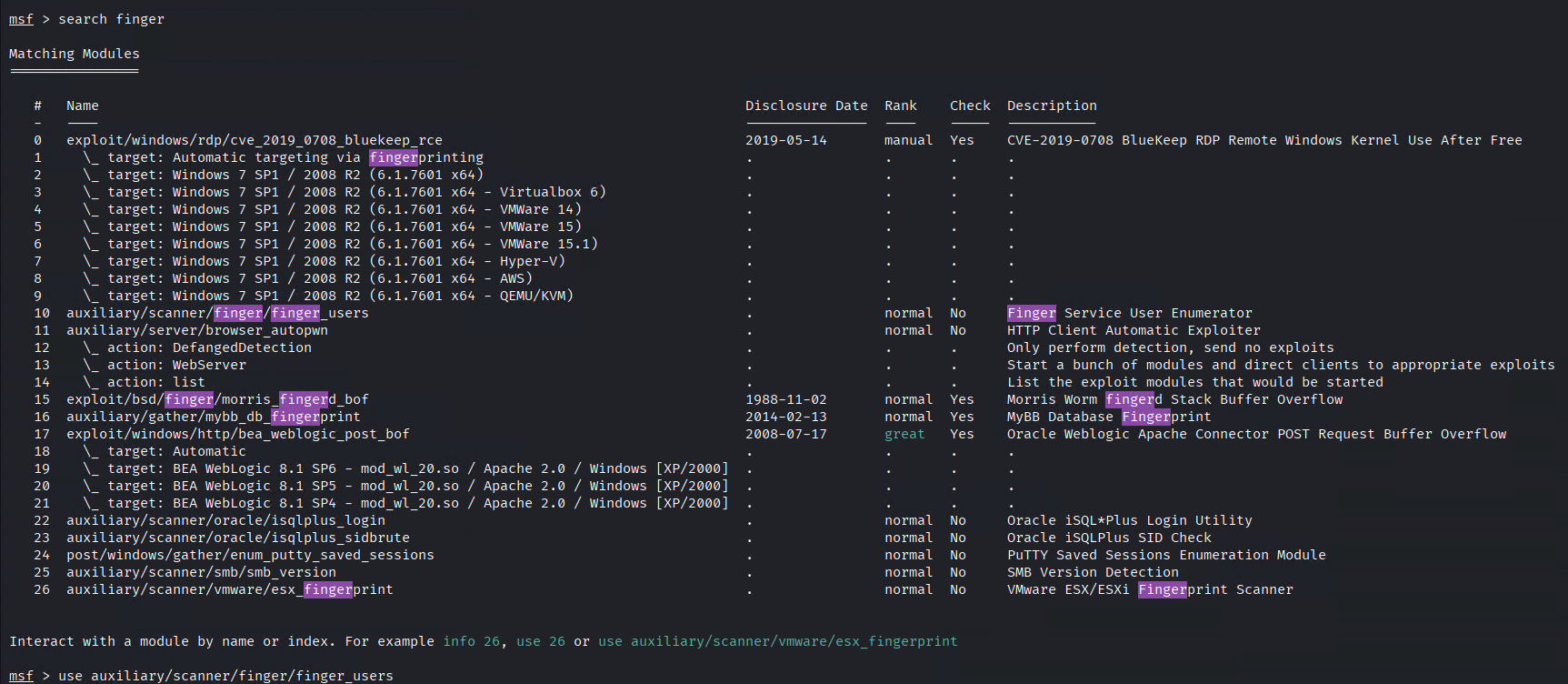Screen dimensions: 1568x684
Task: Click the Disclosure Date column header
Action: point(805,106)
